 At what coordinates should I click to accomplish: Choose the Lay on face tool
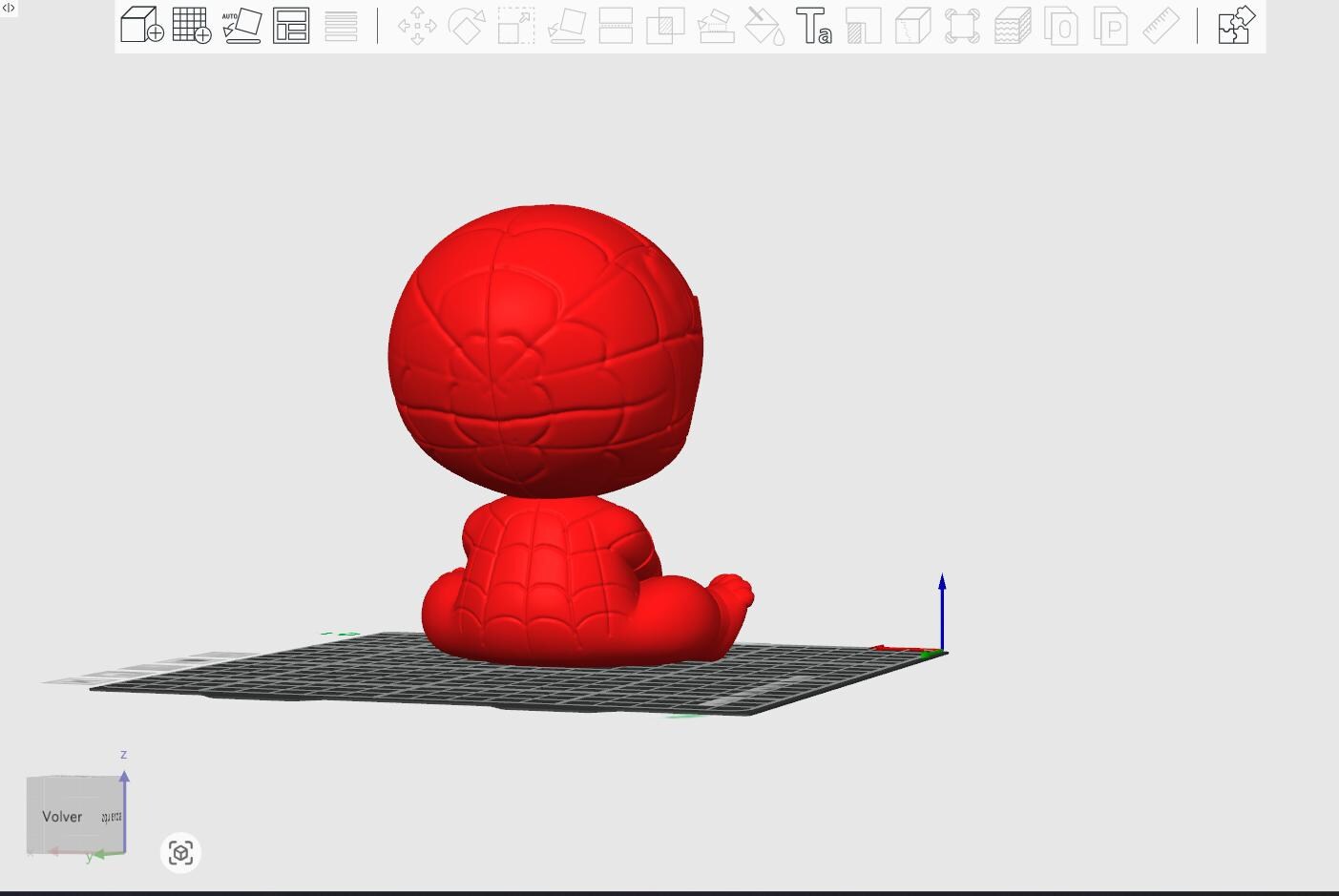coord(566,26)
